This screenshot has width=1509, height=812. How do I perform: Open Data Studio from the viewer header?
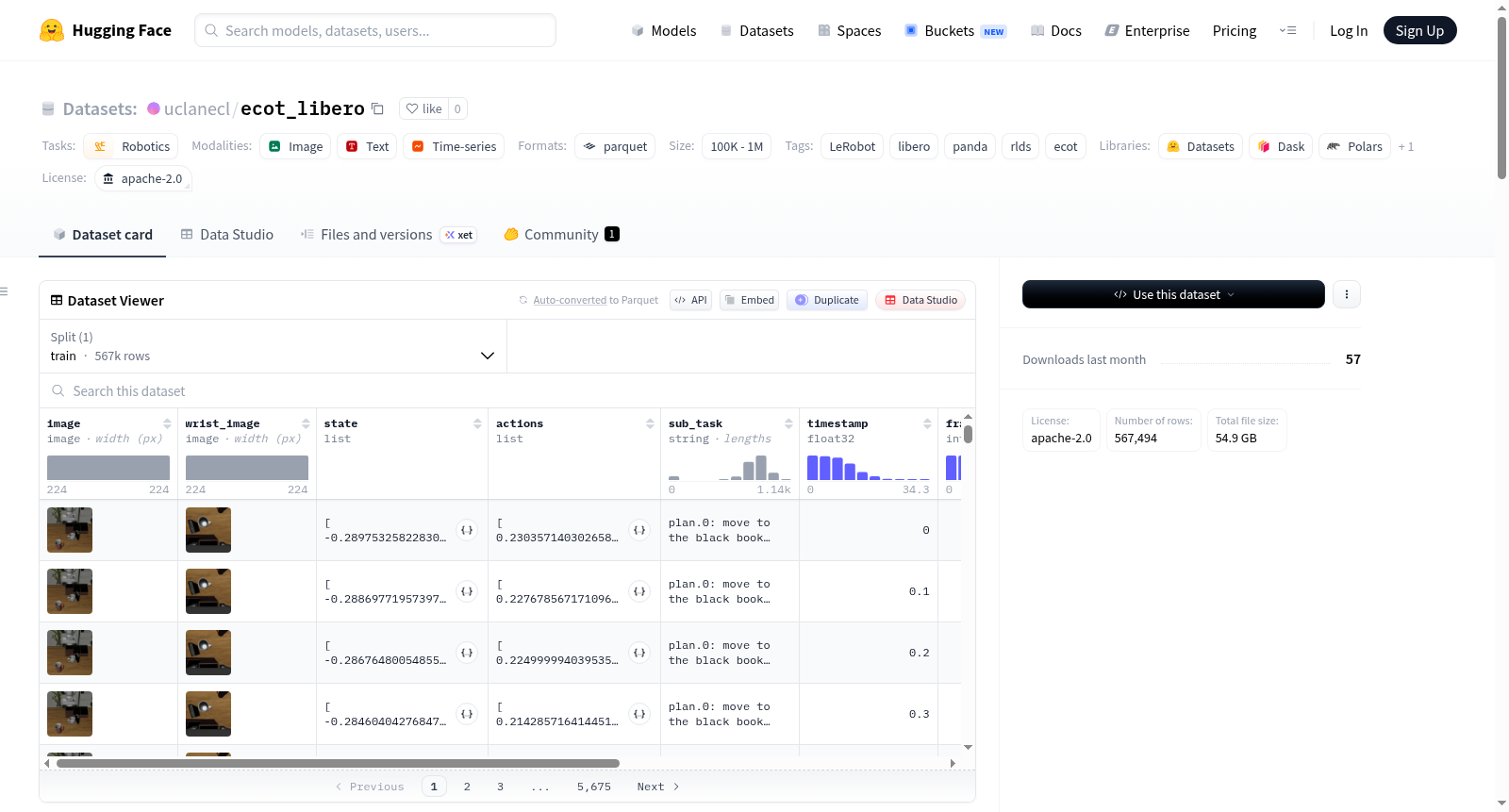[x=920, y=300]
